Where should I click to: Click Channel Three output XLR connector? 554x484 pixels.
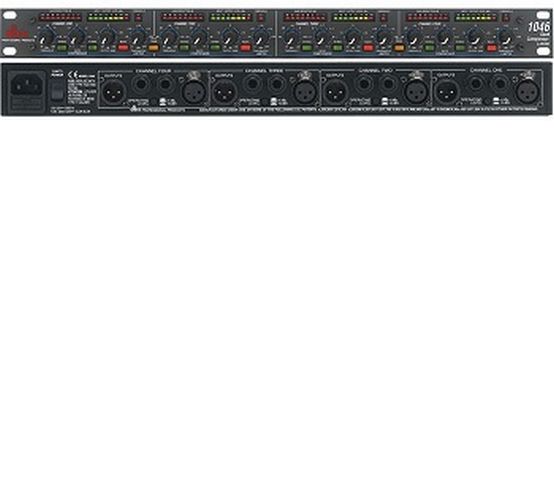225,91
